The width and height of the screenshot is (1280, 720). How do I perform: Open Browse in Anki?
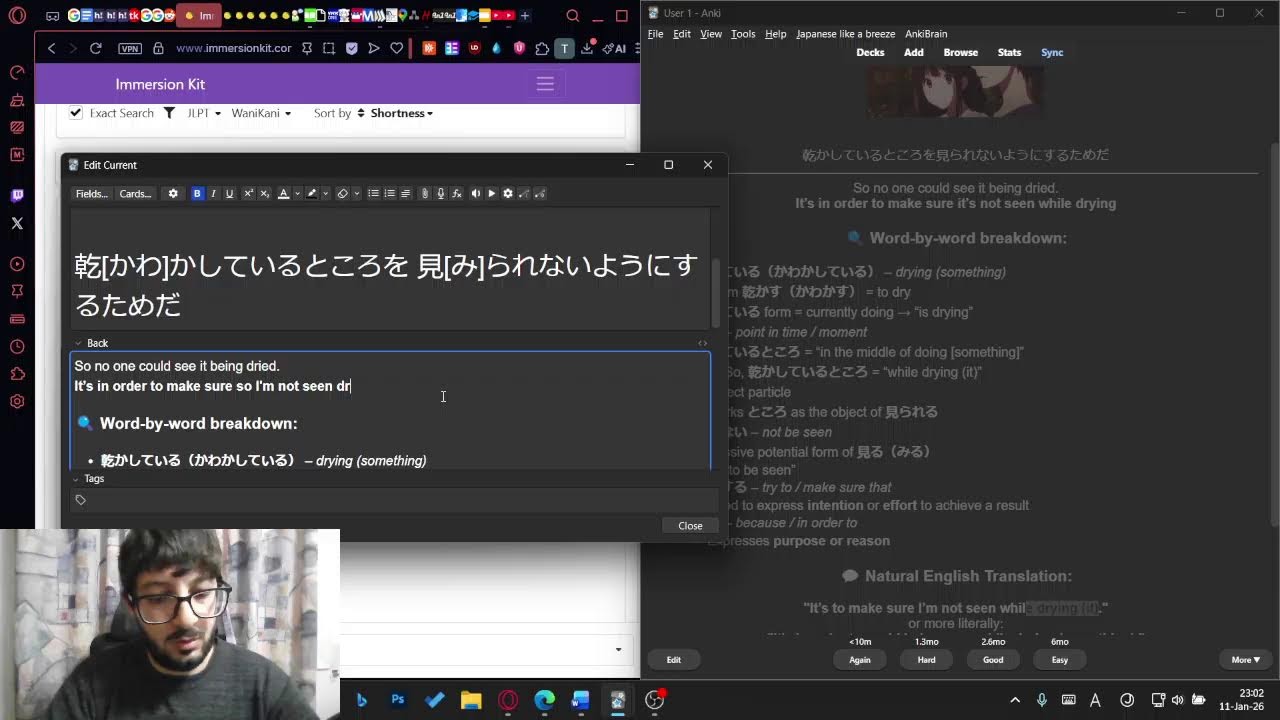960,52
